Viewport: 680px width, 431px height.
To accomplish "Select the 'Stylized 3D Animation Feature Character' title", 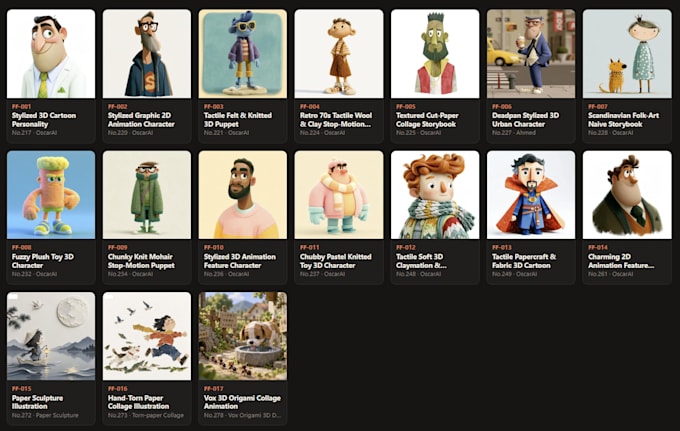I will coord(239,261).
